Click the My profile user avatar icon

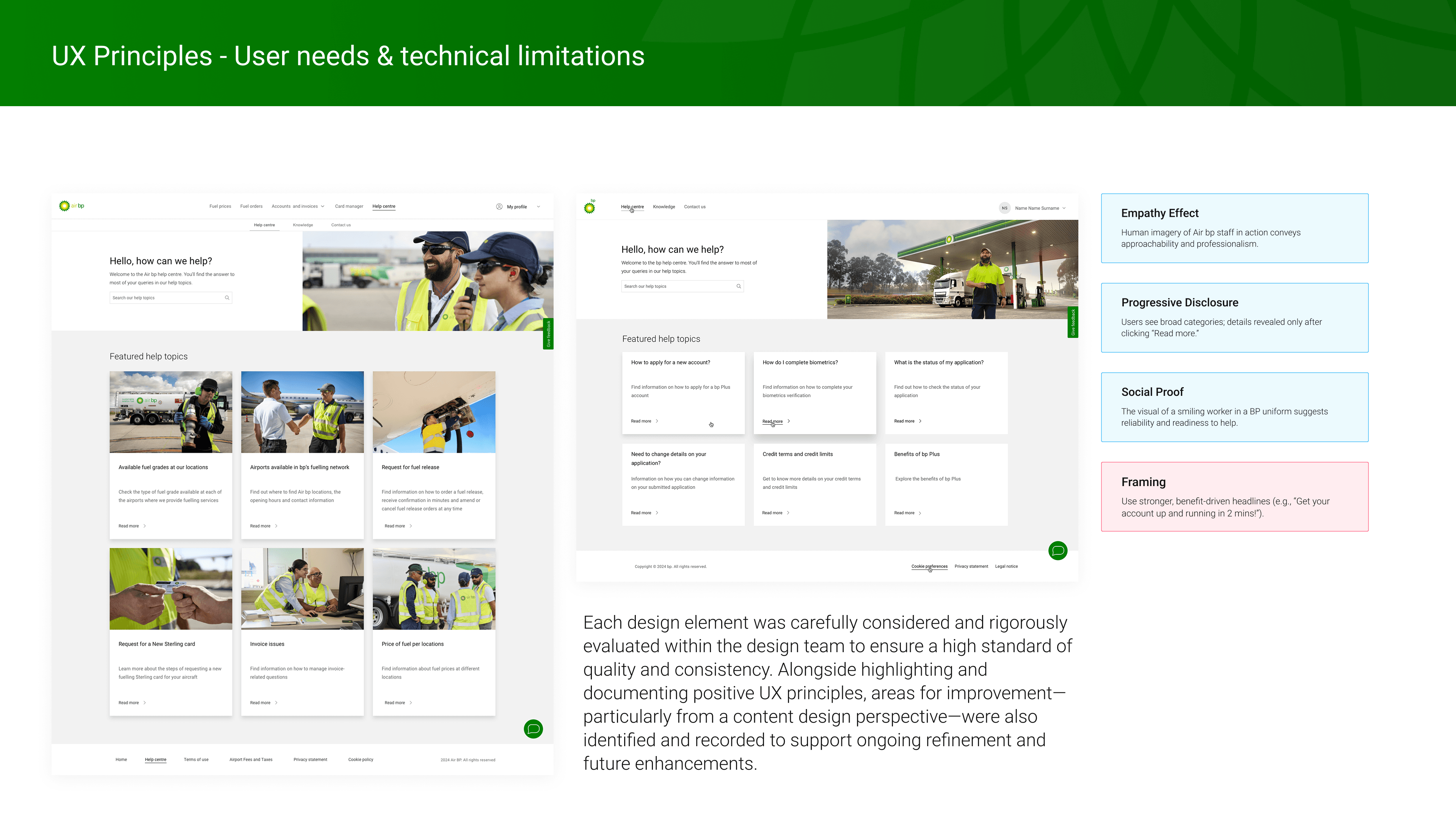[x=499, y=206]
